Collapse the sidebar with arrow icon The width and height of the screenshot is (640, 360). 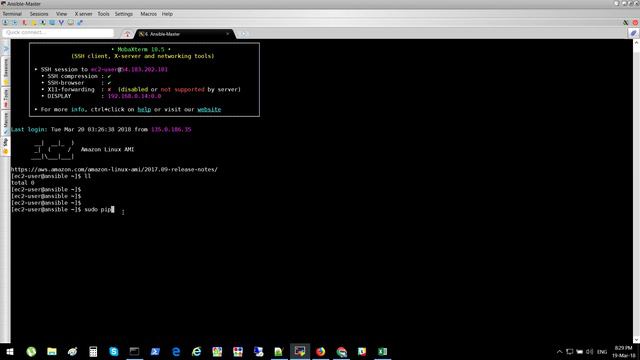pyautogui.click(x=6, y=49)
